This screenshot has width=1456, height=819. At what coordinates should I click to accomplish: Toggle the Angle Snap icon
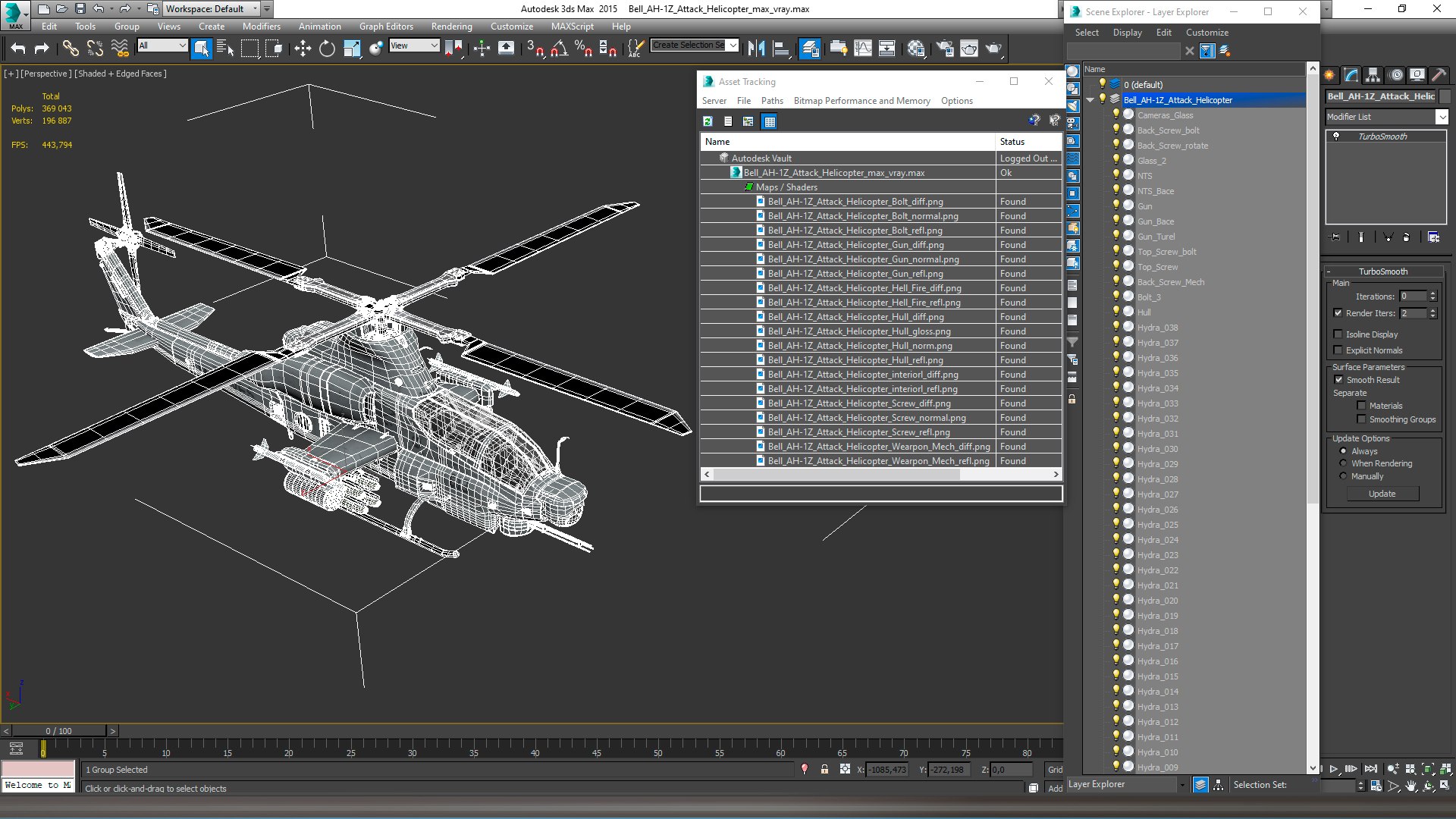[x=559, y=49]
